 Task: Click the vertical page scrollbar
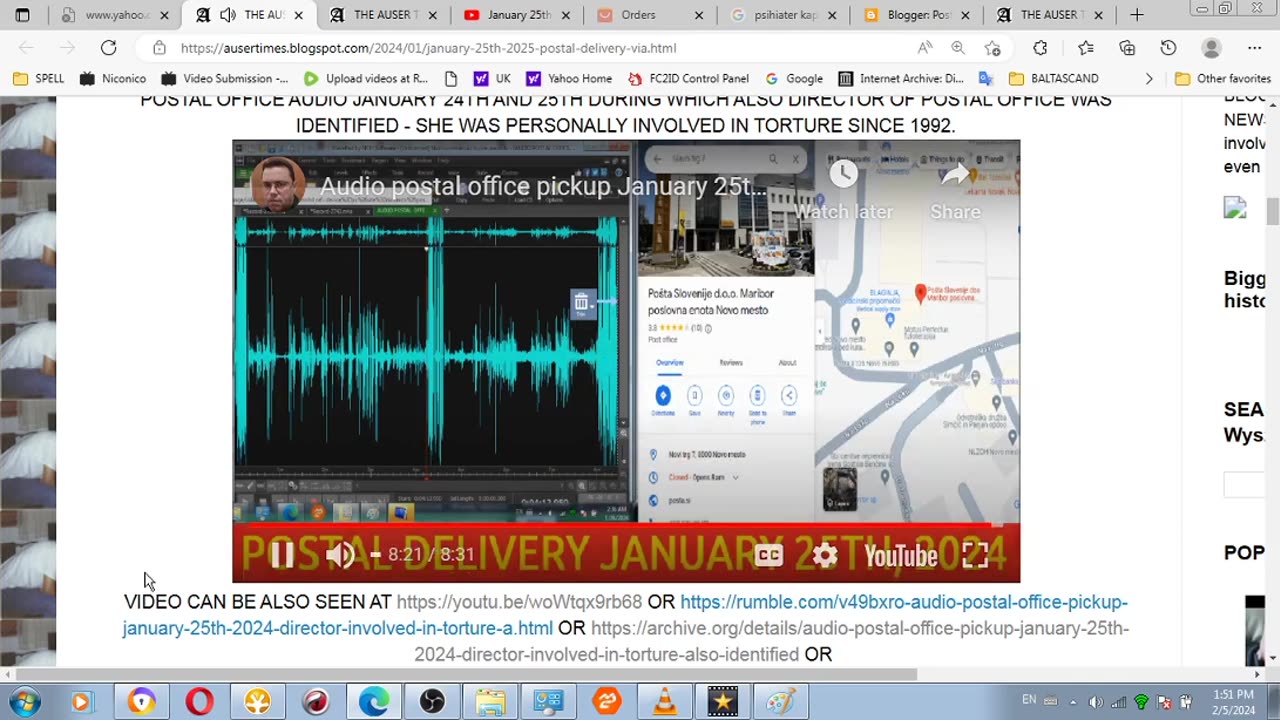1272,211
